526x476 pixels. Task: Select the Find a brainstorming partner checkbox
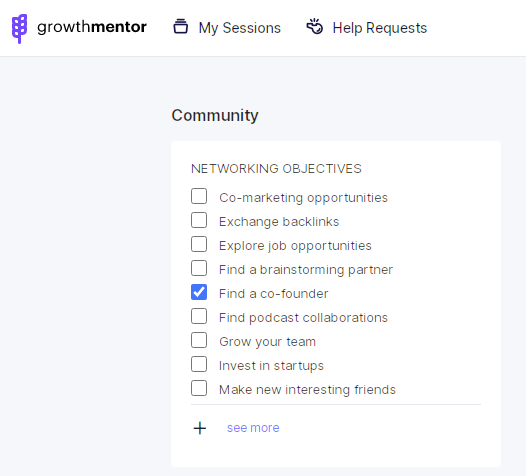coord(199,268)
